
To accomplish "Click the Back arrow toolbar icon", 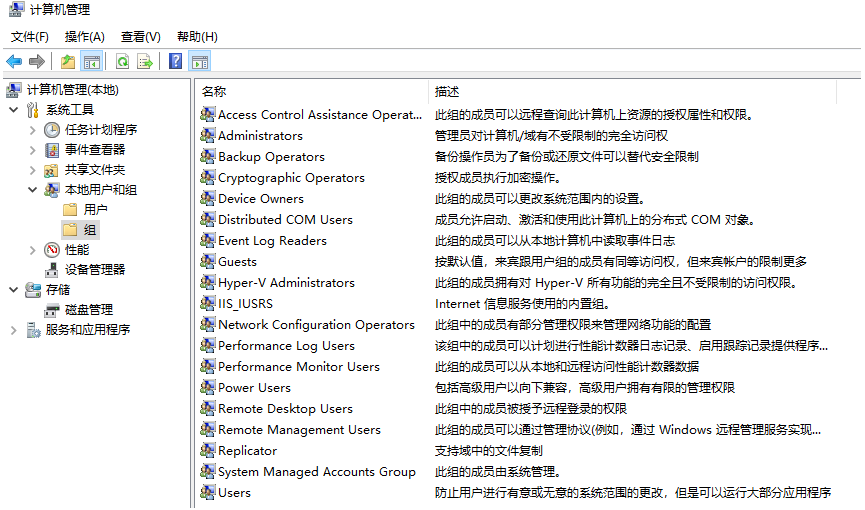I will (x=14, y=61).
